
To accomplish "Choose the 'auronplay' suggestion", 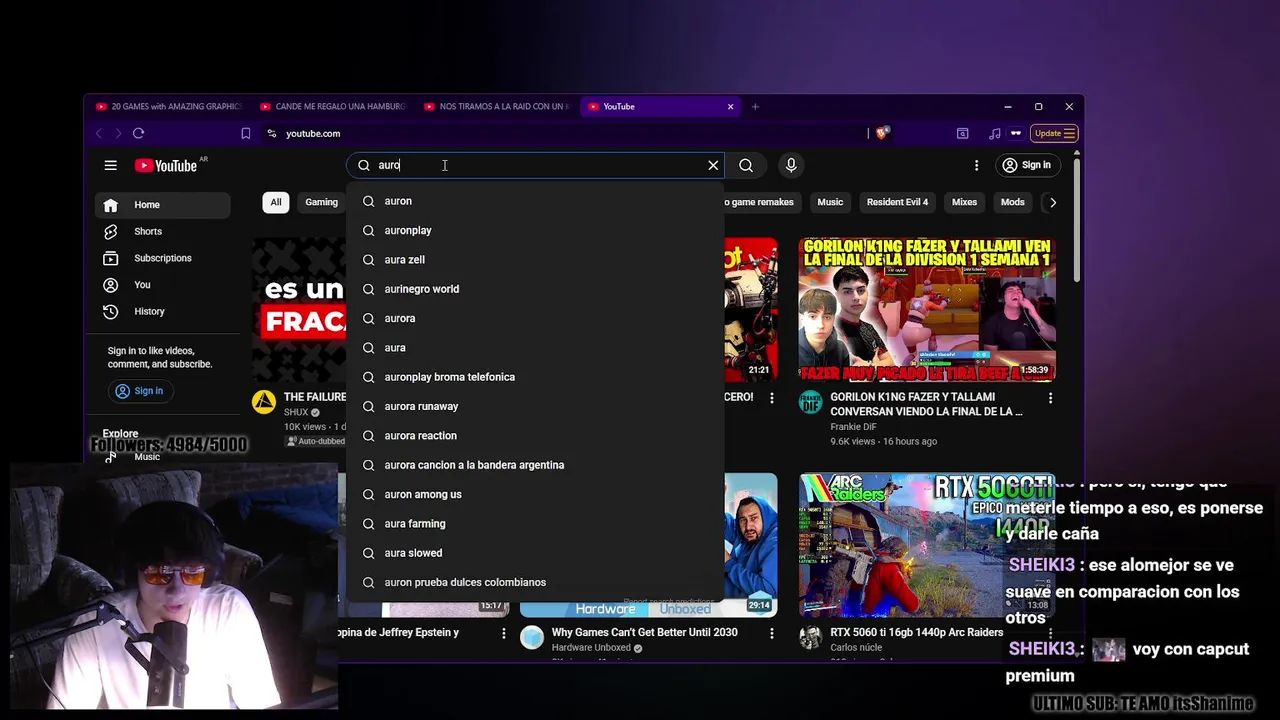I will 535,230.
